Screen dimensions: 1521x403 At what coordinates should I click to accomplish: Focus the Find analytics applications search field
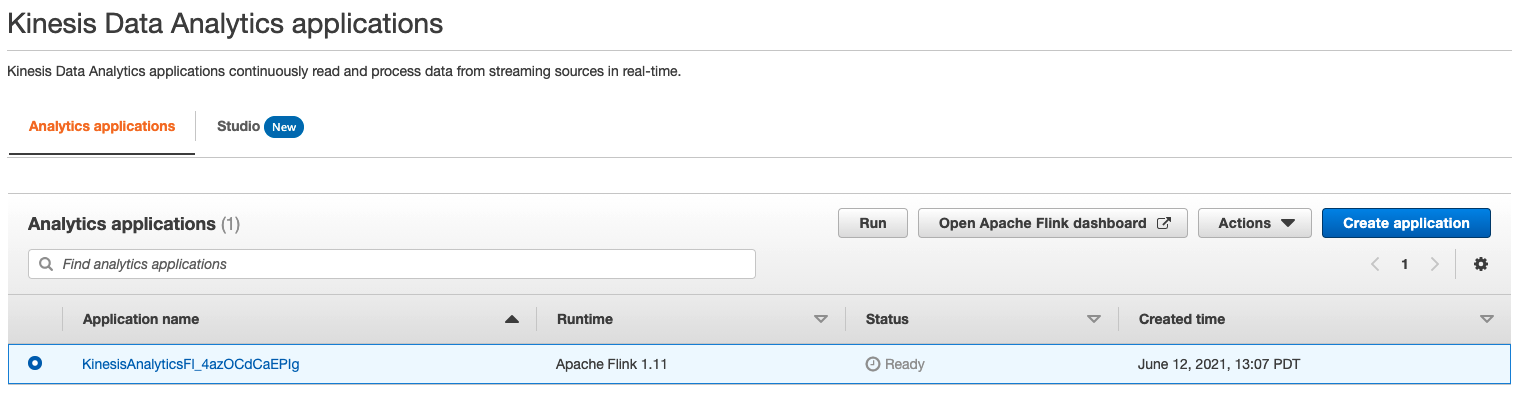(x=400, y=264)
